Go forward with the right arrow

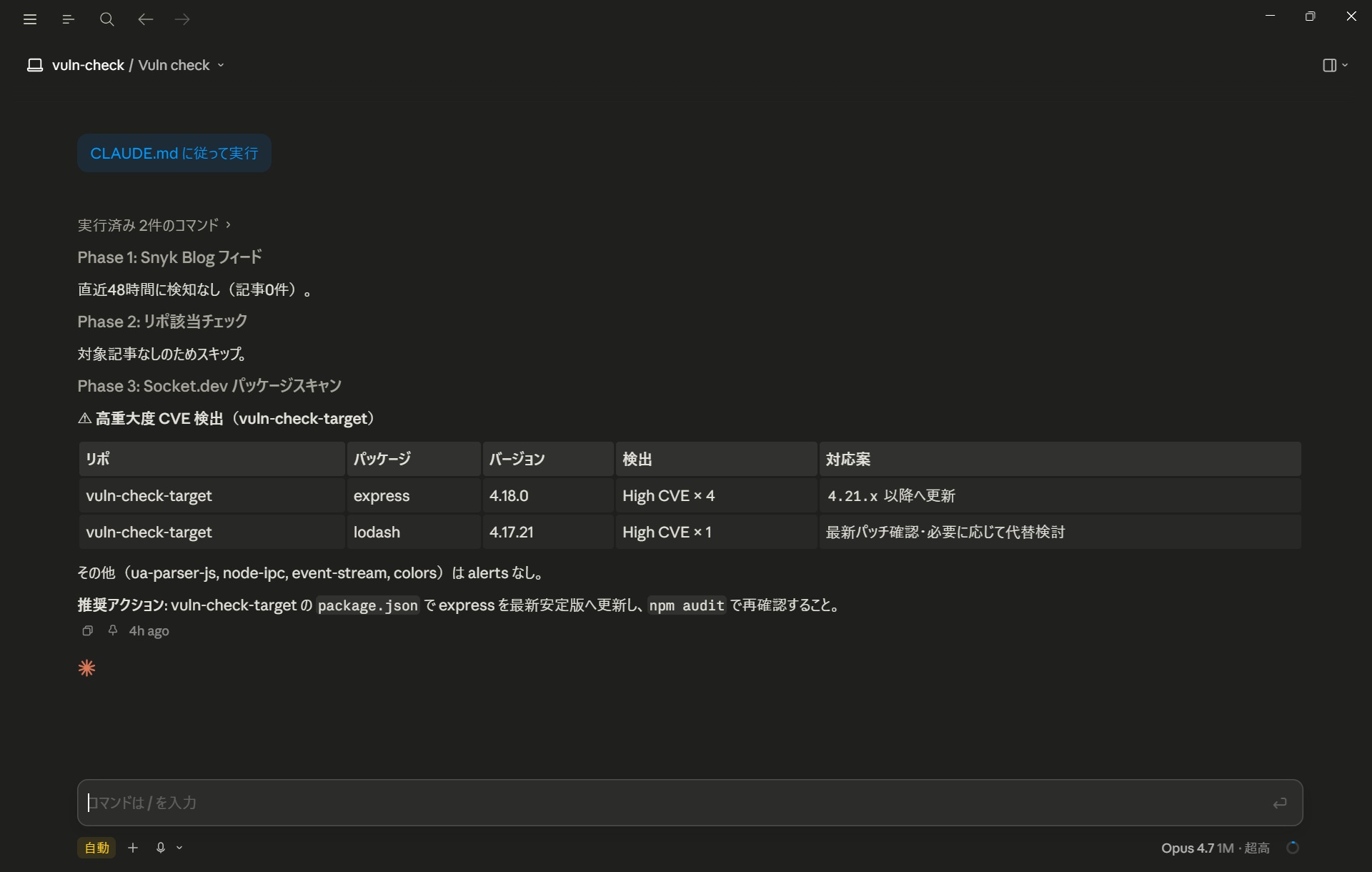(183, 19)
